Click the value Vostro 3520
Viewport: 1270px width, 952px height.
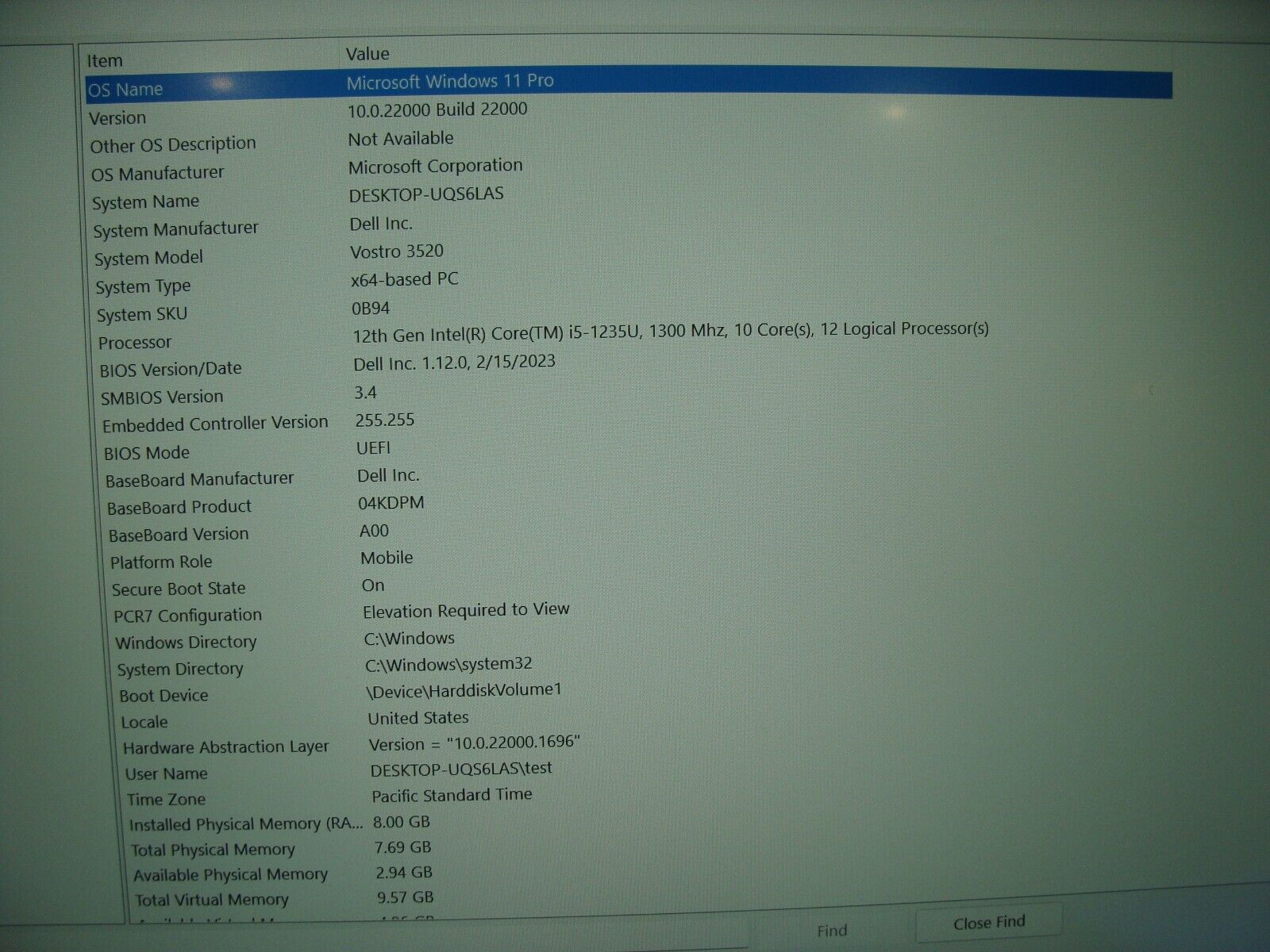coord(397,251)
